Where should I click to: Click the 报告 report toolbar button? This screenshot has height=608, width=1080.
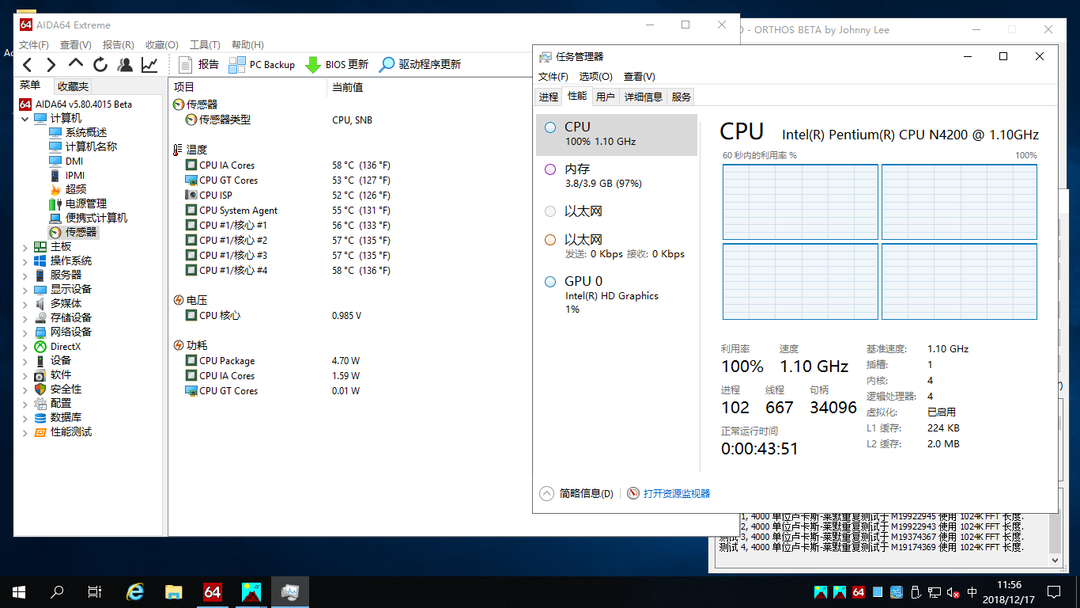pyautogui.click(x=198, y=65)
